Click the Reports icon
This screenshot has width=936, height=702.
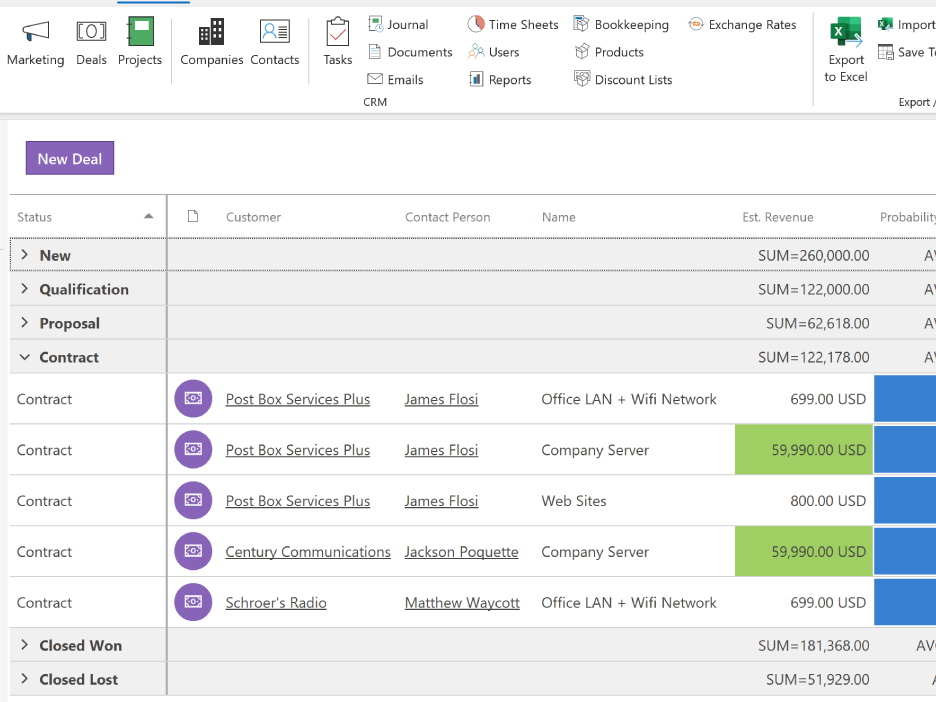coord(476,79)
